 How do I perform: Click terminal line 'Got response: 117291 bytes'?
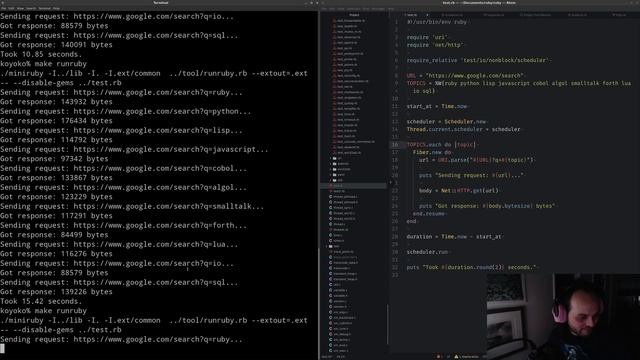click(56, 216)
